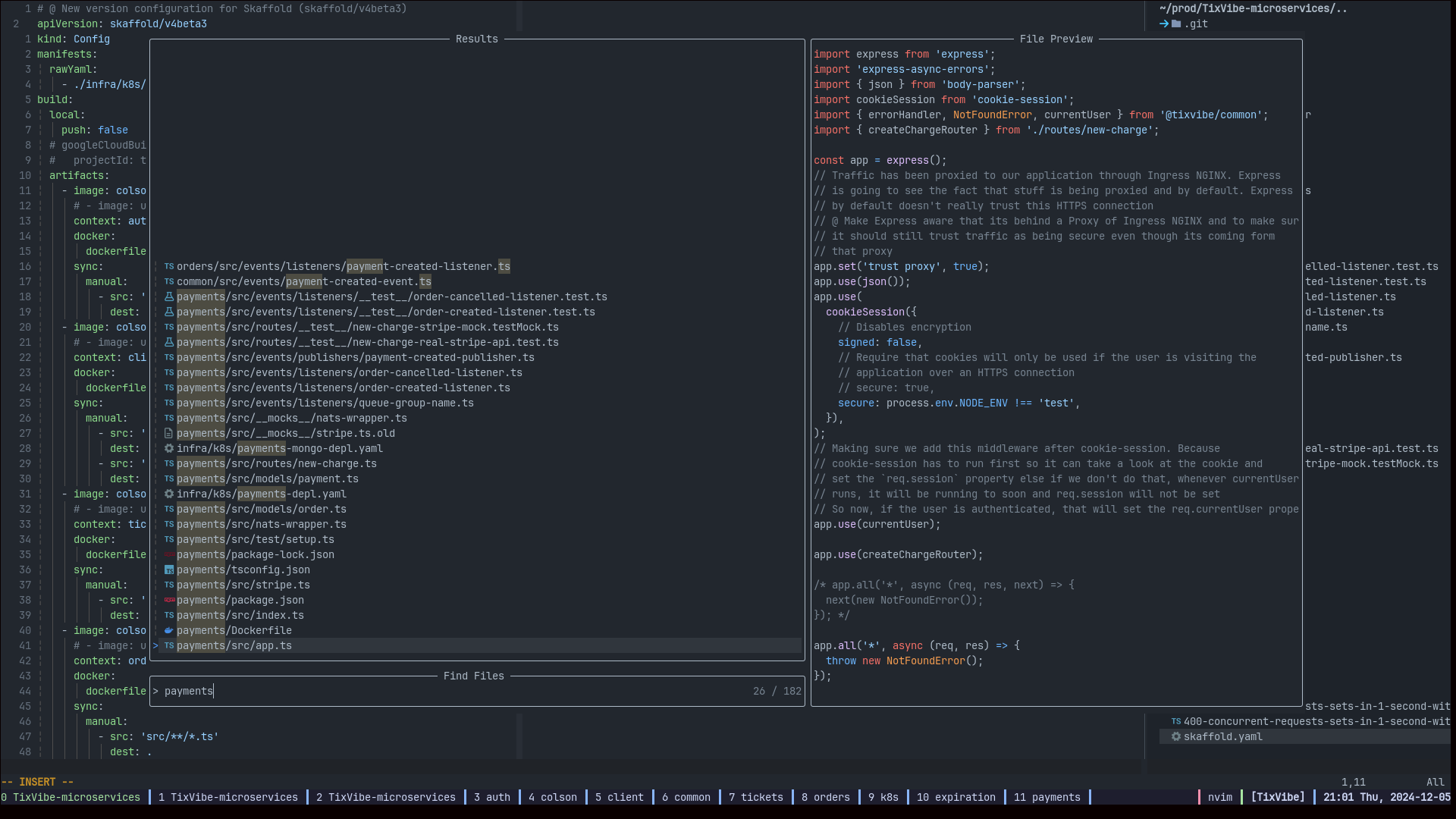Click the .git folder icon in file tree
The width and height of the screenshot is (1456, 819).
click(x=1176, y=24)
